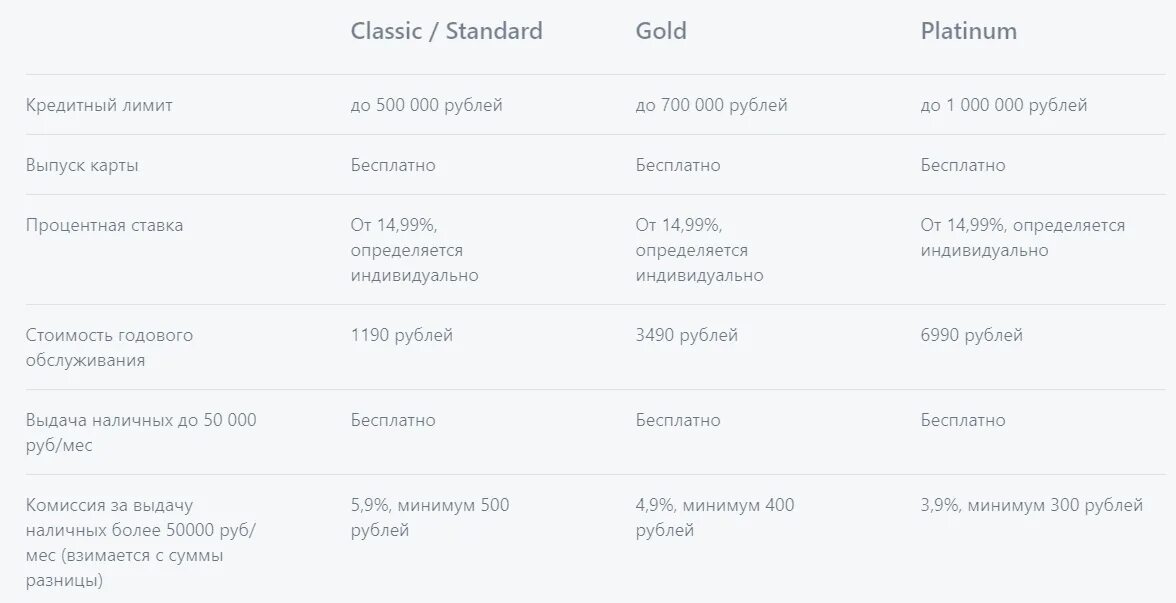
Task: Click the до 1 000 000 рублей cell
Action: tap(1003, 105)
